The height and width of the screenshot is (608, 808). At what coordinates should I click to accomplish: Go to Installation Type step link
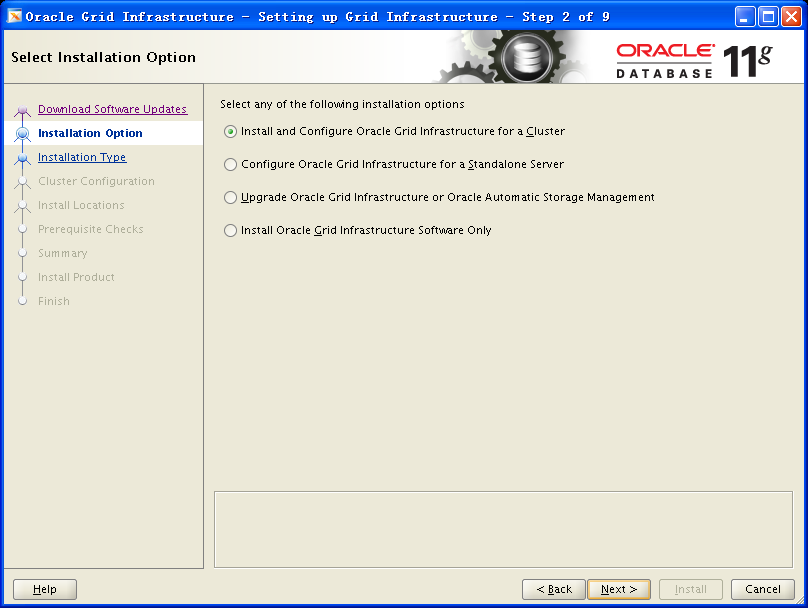(x=82, y=157)
